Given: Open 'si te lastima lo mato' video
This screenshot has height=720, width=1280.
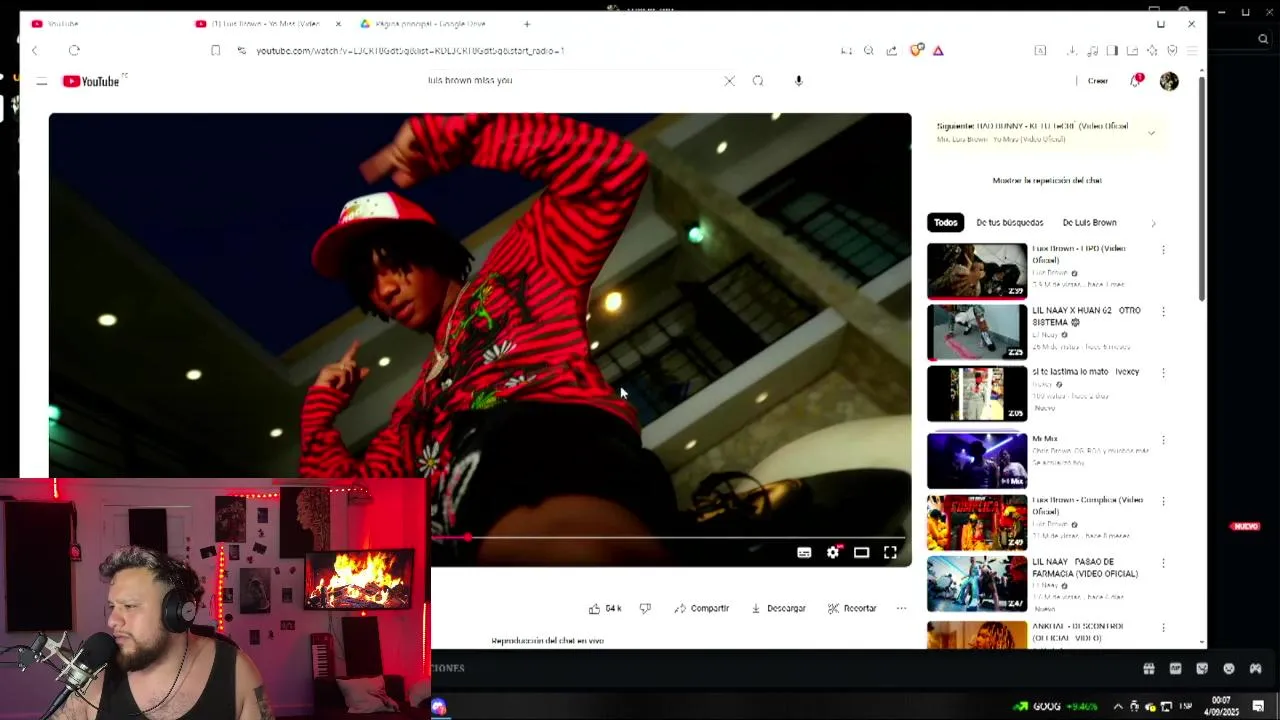Looking at the screenshot, I should point(1085,372).
